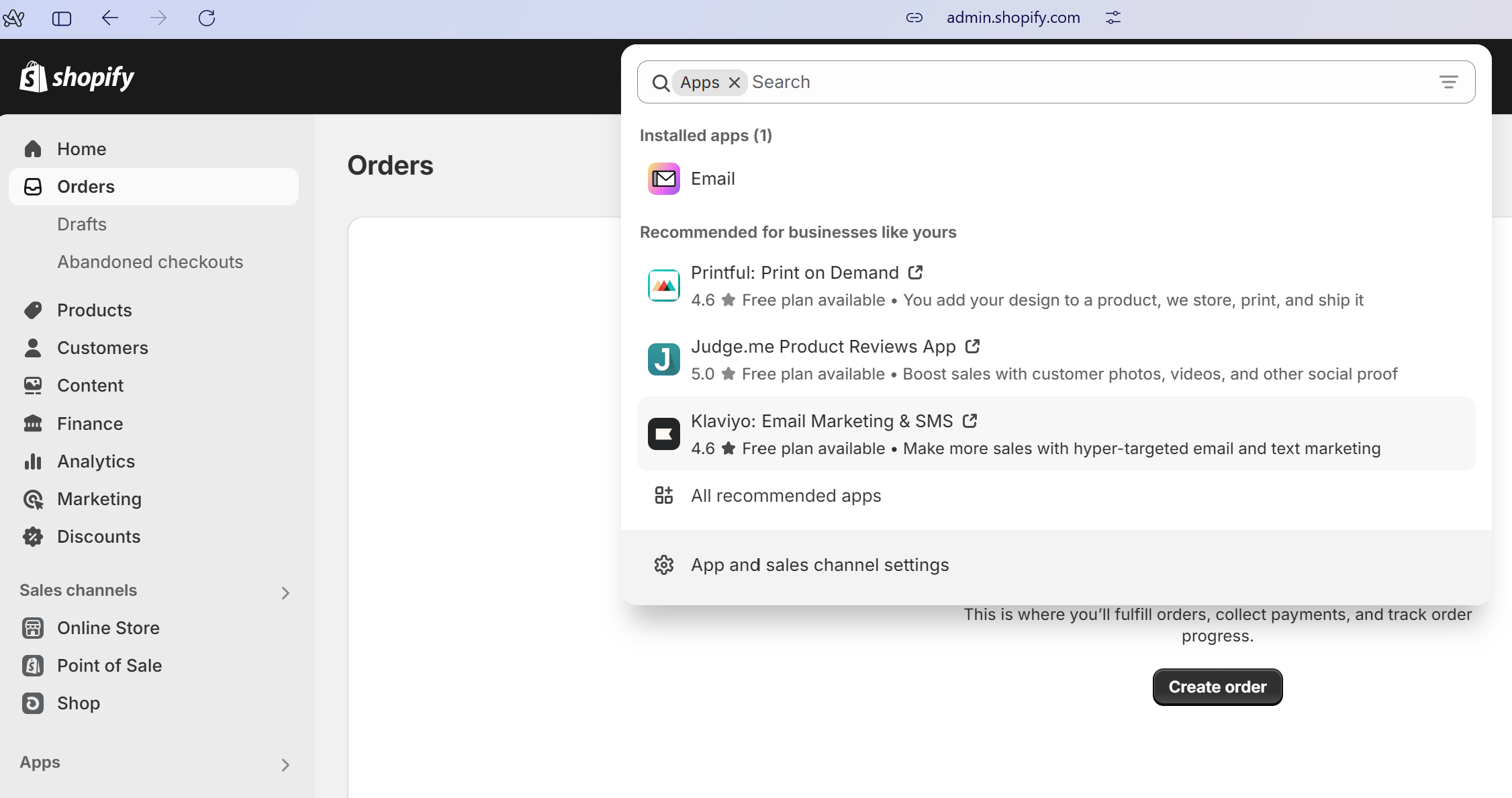Reload the page with refresh icon
The width and height of the screenshot is (1512, 798).
pos(207,18)
